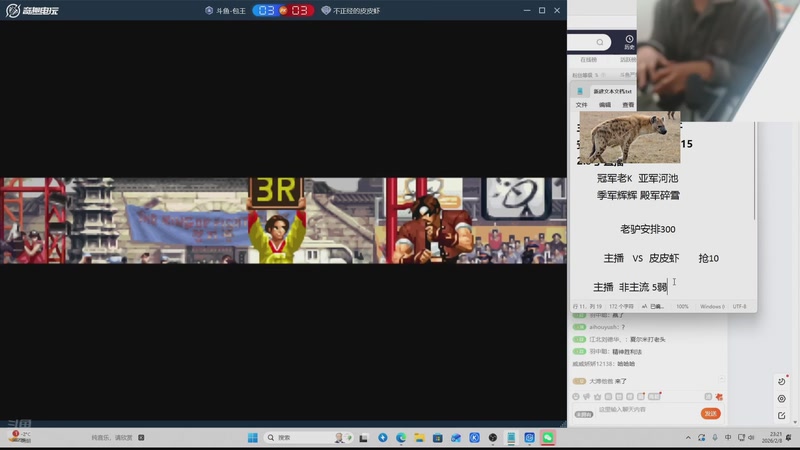The height and width of the screenshot is (450, 800).
Task: Click the 主播 非主流 5弱 line in Notepad
Action: (x=630, y=287)
